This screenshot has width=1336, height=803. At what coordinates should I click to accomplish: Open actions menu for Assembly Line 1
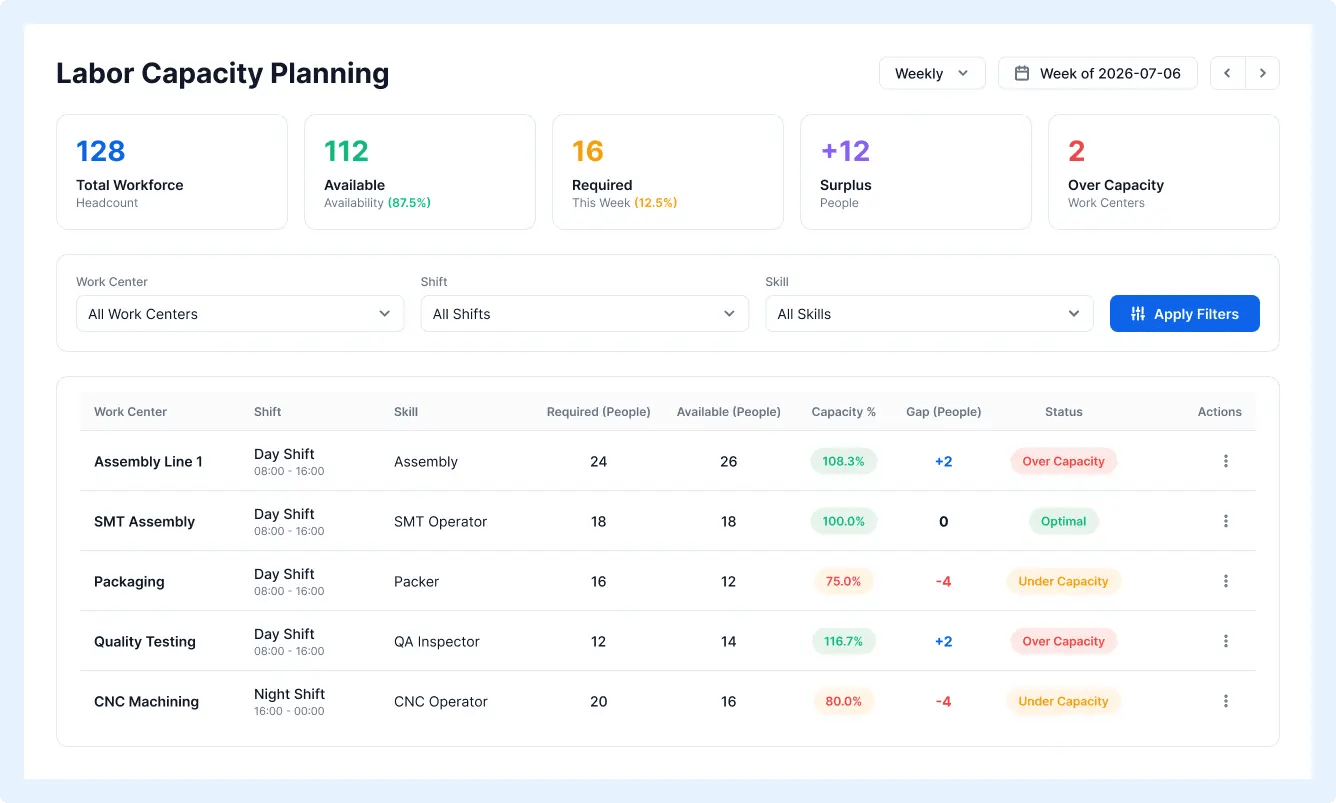tap(1225, 461)
